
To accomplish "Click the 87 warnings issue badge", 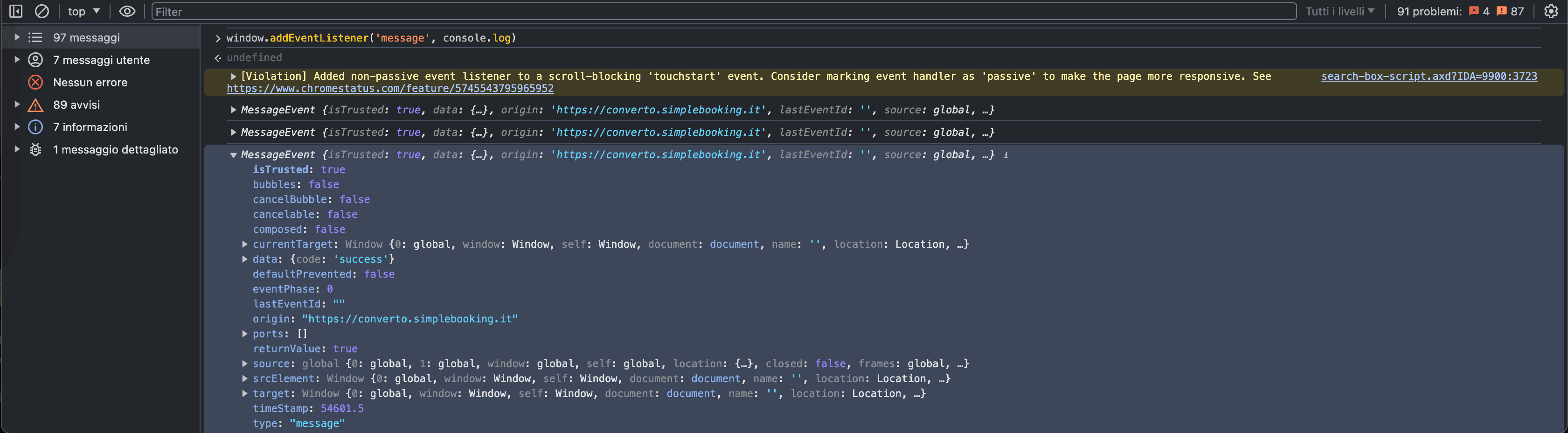I will tap(1510, 11).
